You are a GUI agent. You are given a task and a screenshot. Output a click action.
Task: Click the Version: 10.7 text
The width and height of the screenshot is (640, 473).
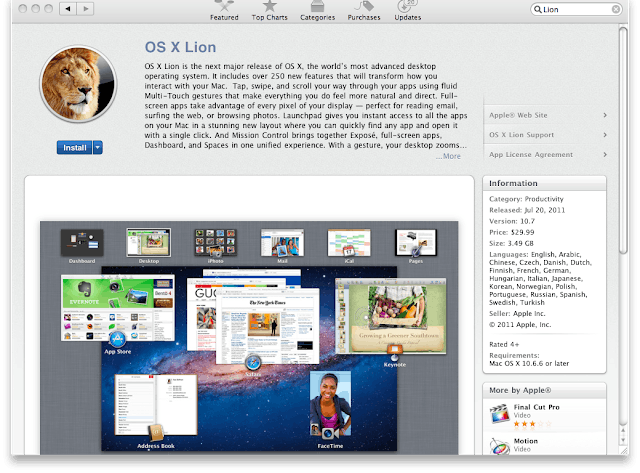point(512,221)
